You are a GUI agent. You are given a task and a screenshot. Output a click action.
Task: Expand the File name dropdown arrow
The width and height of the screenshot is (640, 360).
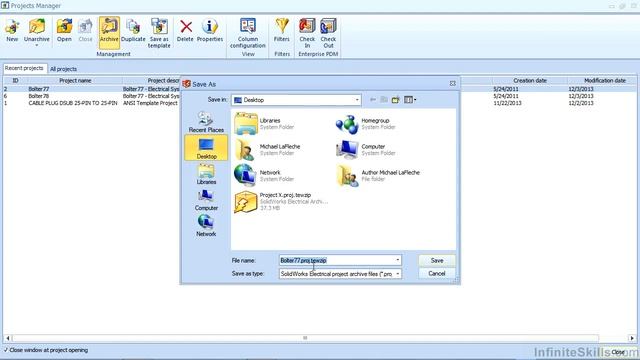pos(398,260)
